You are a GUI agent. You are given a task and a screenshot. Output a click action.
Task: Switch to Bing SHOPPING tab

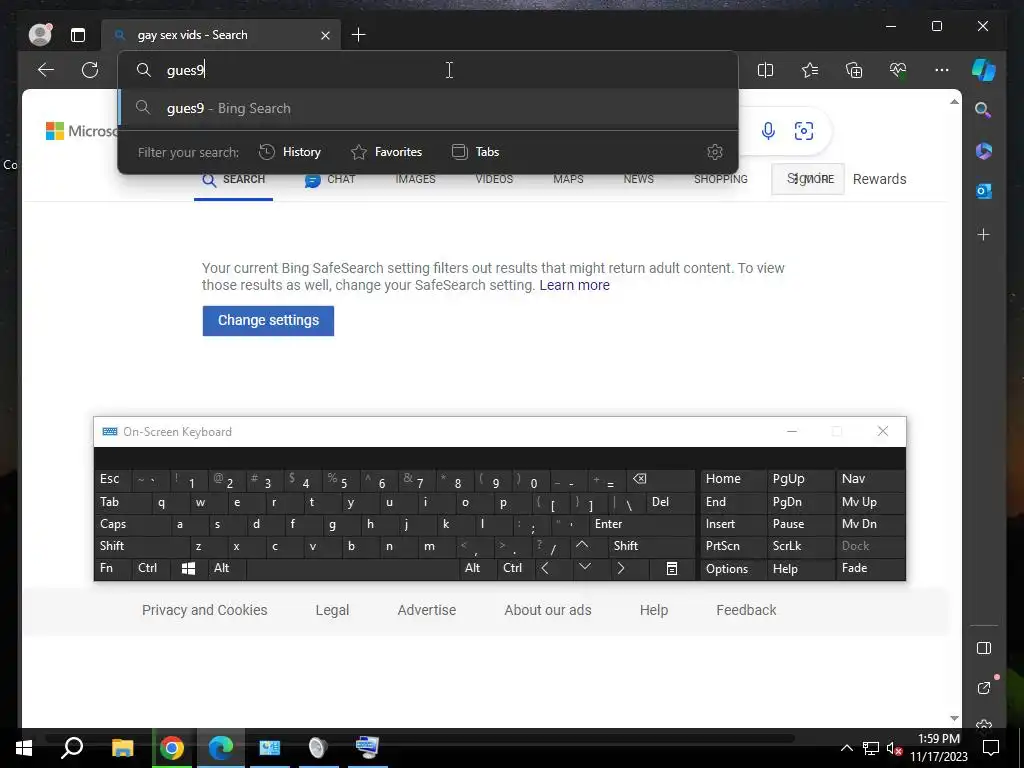click(721, 179)
